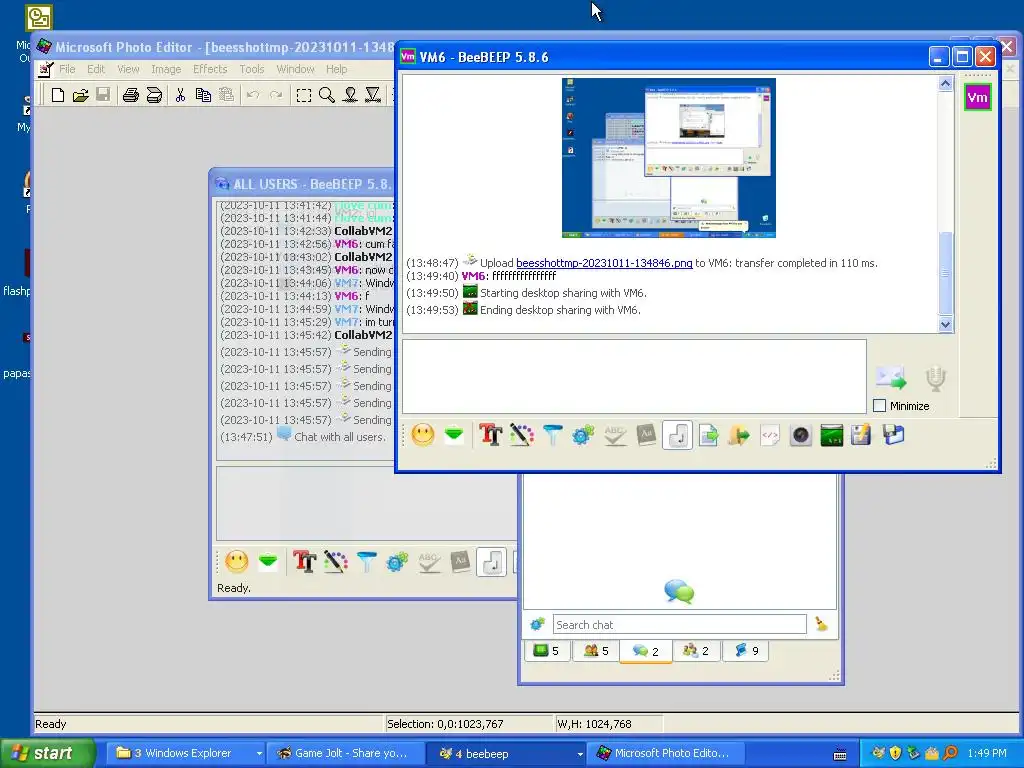The height and width of the screenshot is (768, 1024).
Task: Click the Search chat input field
Action: pos(679,624)
